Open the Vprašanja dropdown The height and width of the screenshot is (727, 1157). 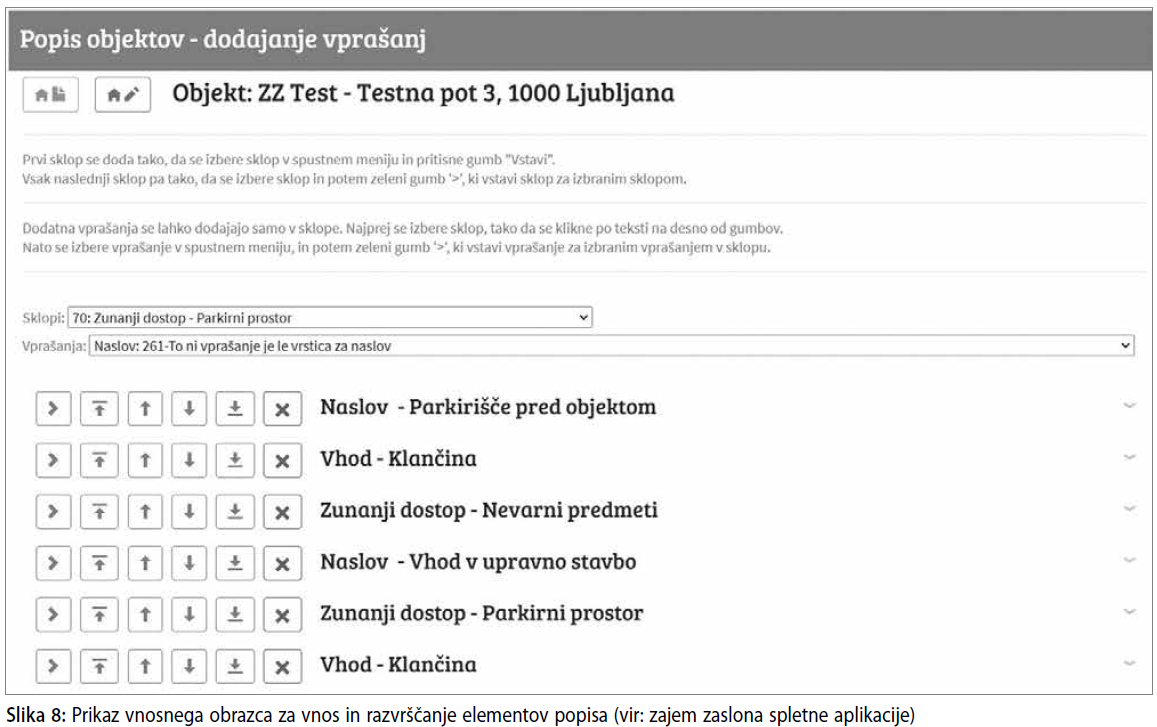tap(611, 345)
